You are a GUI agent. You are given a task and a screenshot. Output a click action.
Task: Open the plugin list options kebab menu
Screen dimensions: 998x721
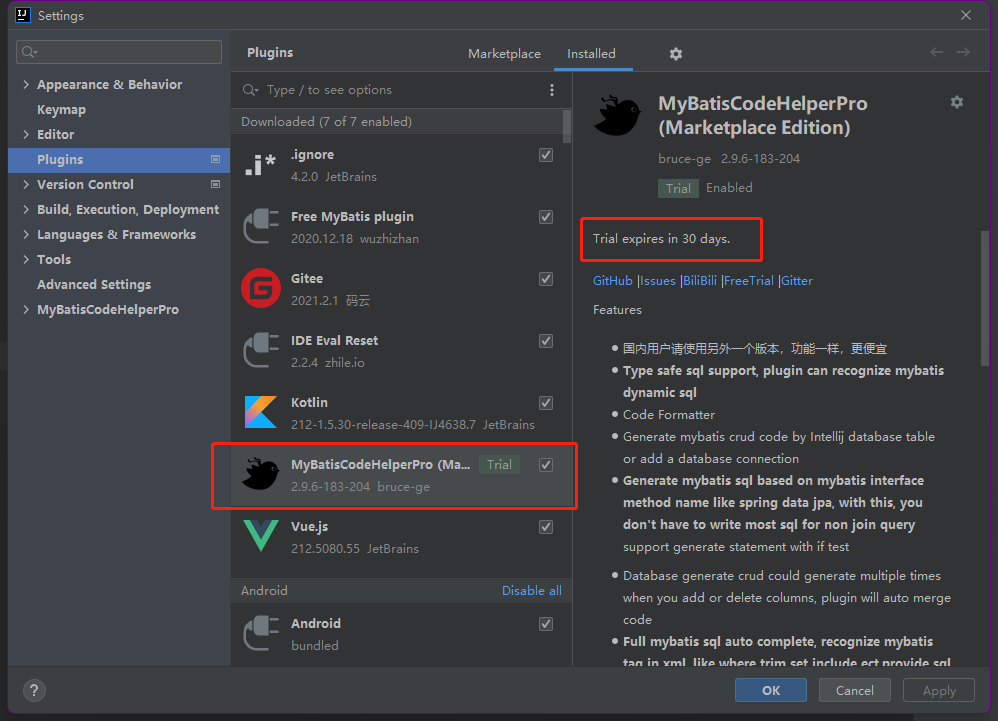(x=552, y=90)
